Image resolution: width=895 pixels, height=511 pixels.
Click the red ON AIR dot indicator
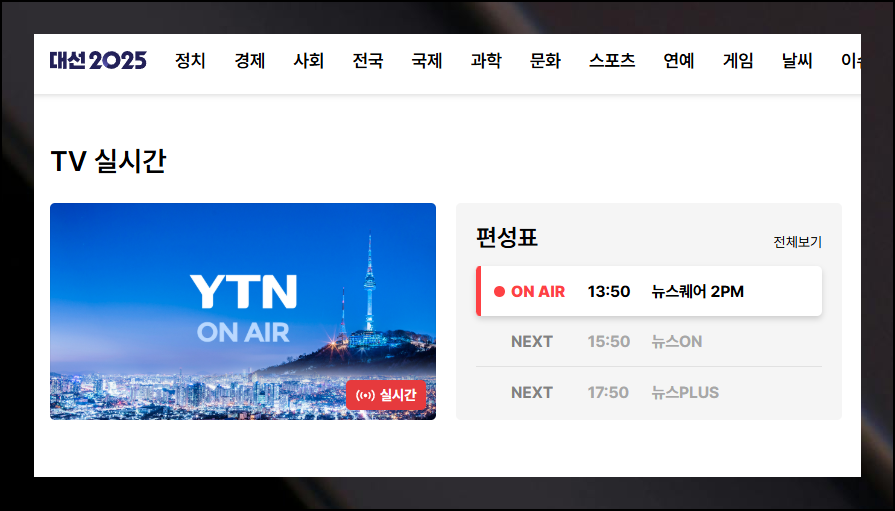pos(499,292)
